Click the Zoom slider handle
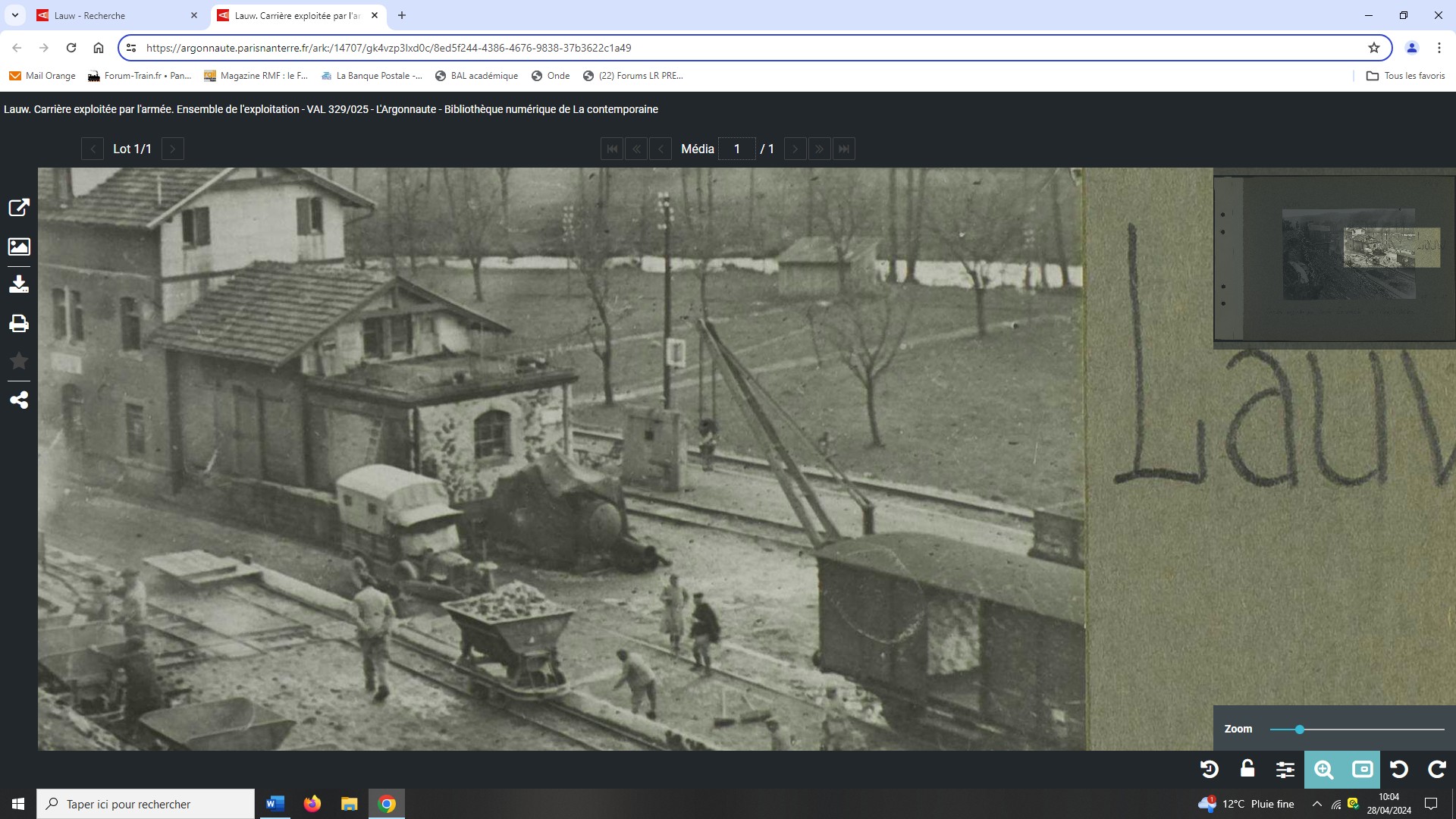 point(1300,730)
